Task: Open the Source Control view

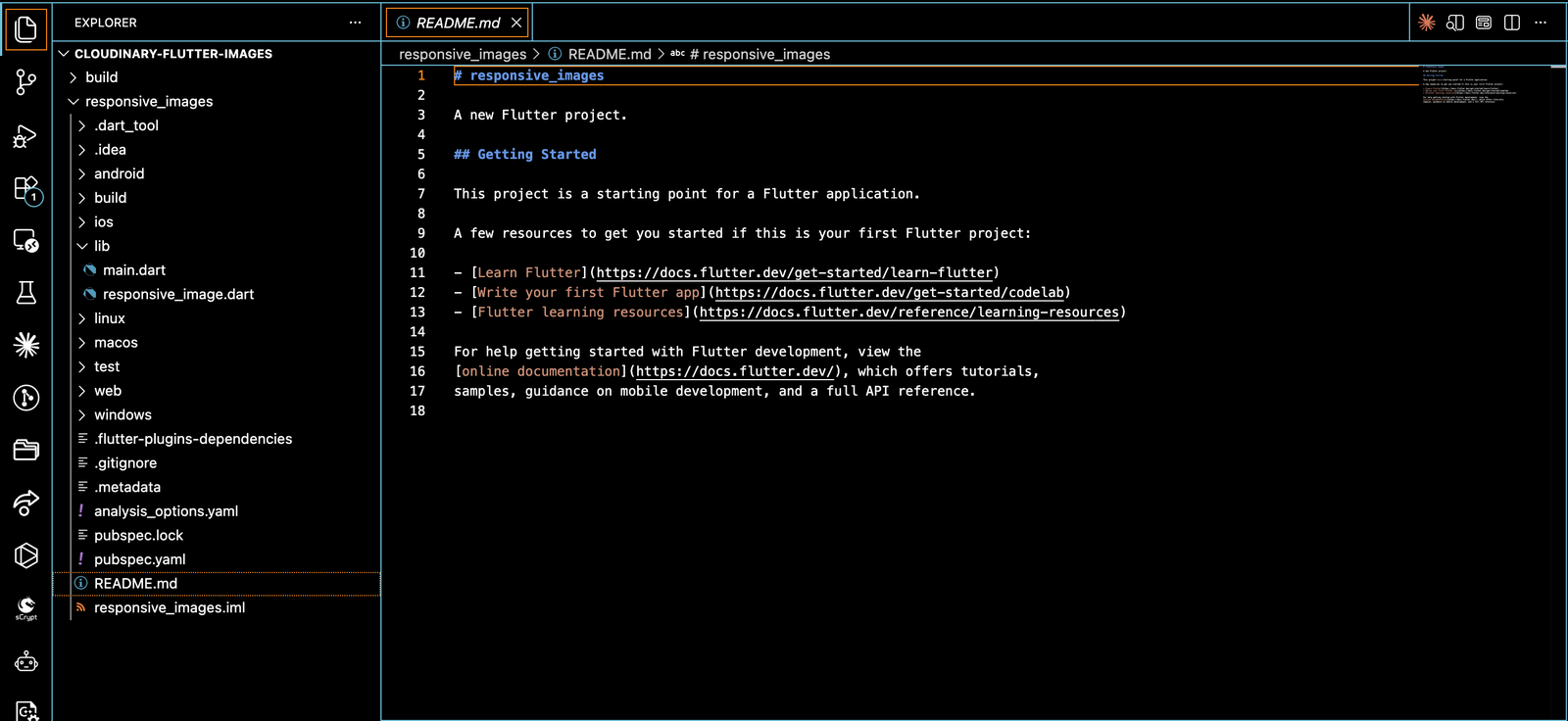Action: [26, 82]
